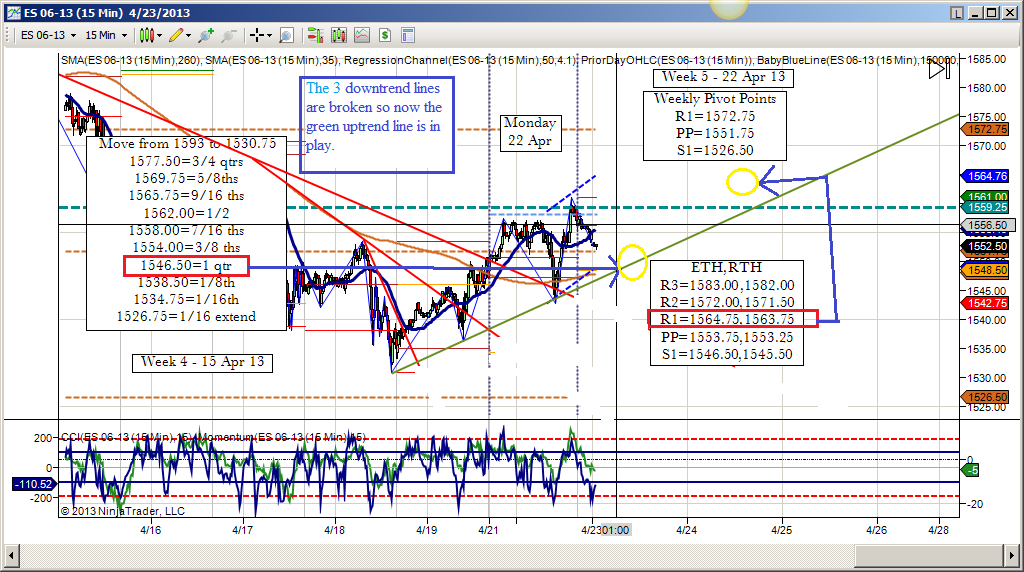Click the orange 1548.50 price marker
This screenshot has height=572, width=1024.
click(985, 270)
